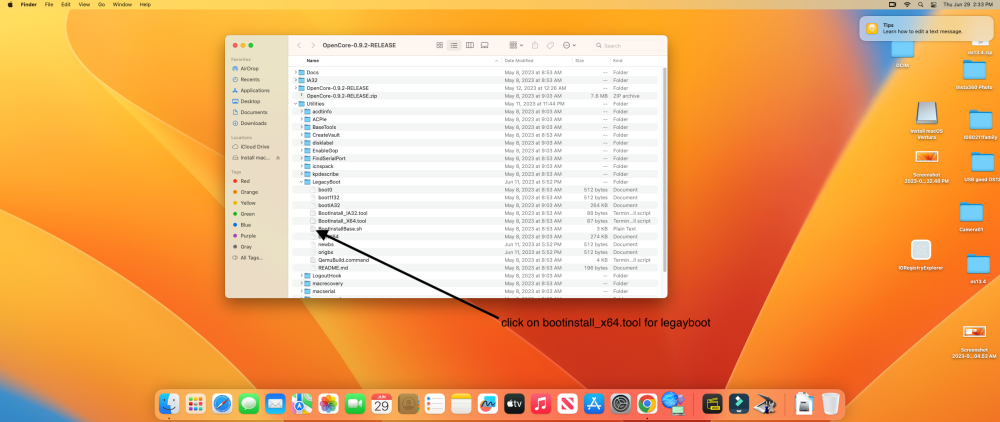The width and height of the screenshot is (1000, 422).
Task: Click the Wi-Fi icon in menu bar
Action: click(x=907, y=4)
